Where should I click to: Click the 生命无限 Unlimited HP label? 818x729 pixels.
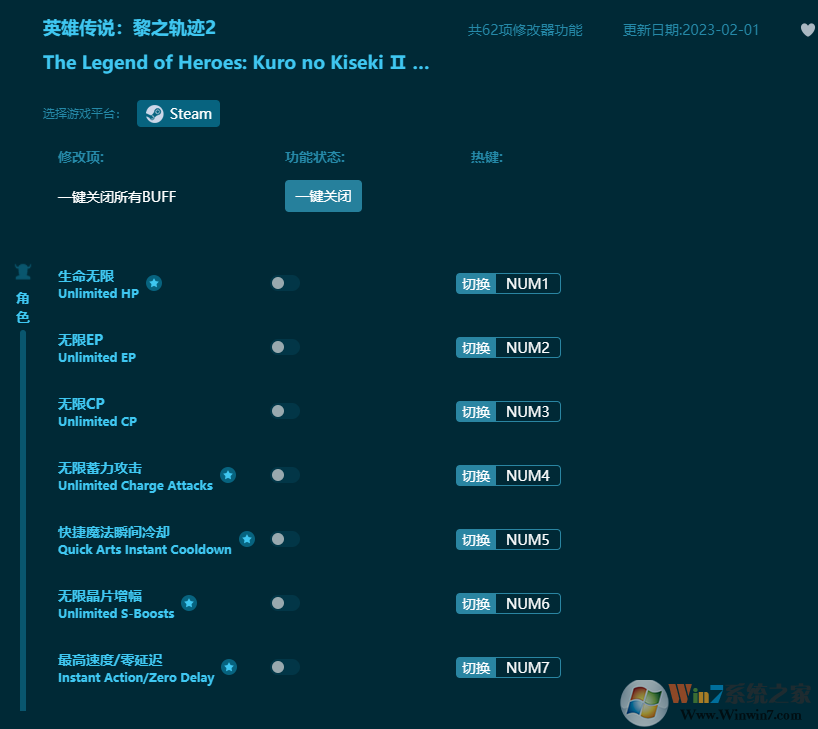point(99,284)
